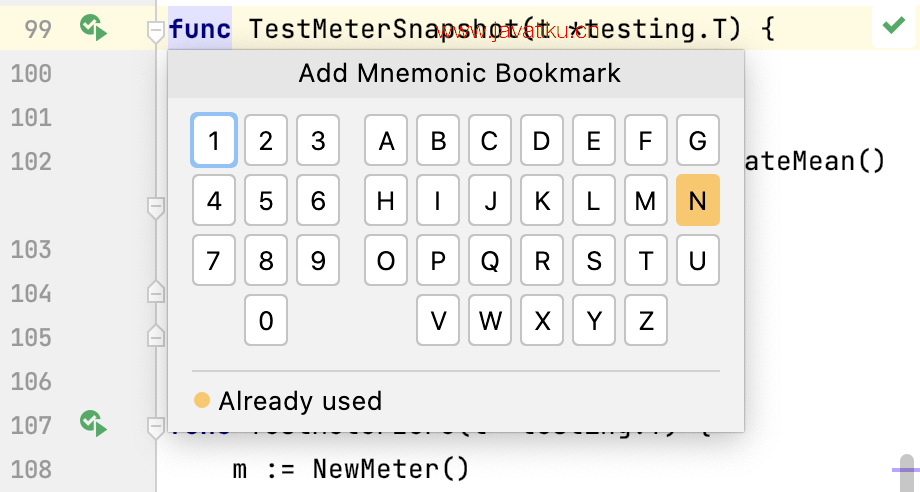920x492 pixels.
Task: Click NewMeter() call on line 108
Action: (391, 469)
